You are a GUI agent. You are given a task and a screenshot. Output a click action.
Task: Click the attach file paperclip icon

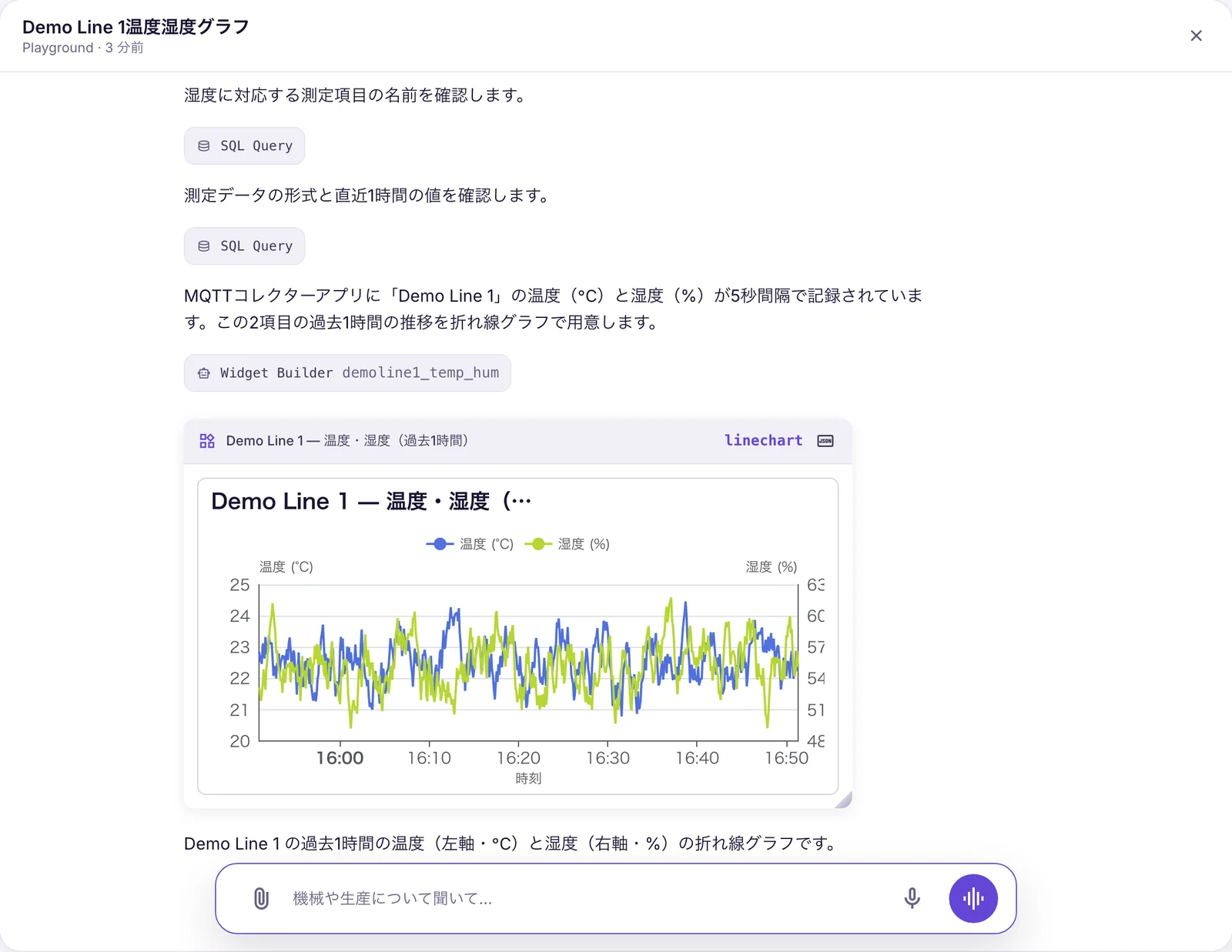[261, 898]
